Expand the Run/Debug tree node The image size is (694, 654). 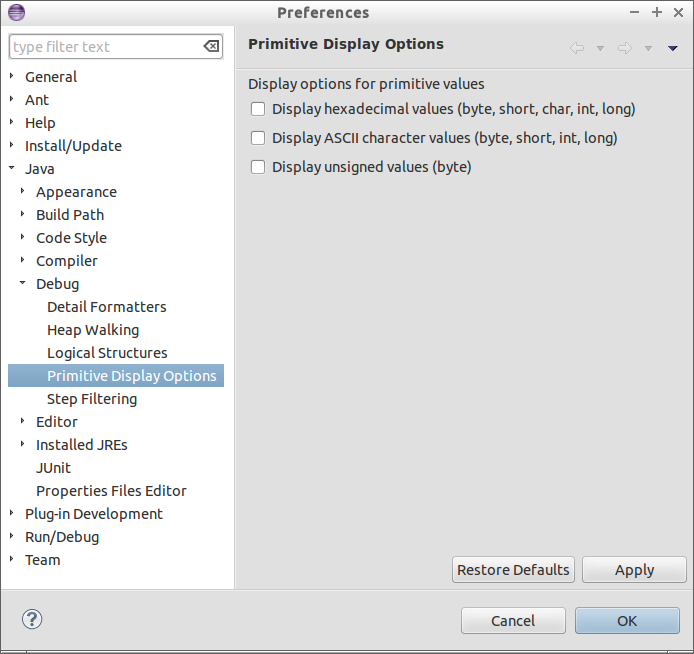[12, 537]
